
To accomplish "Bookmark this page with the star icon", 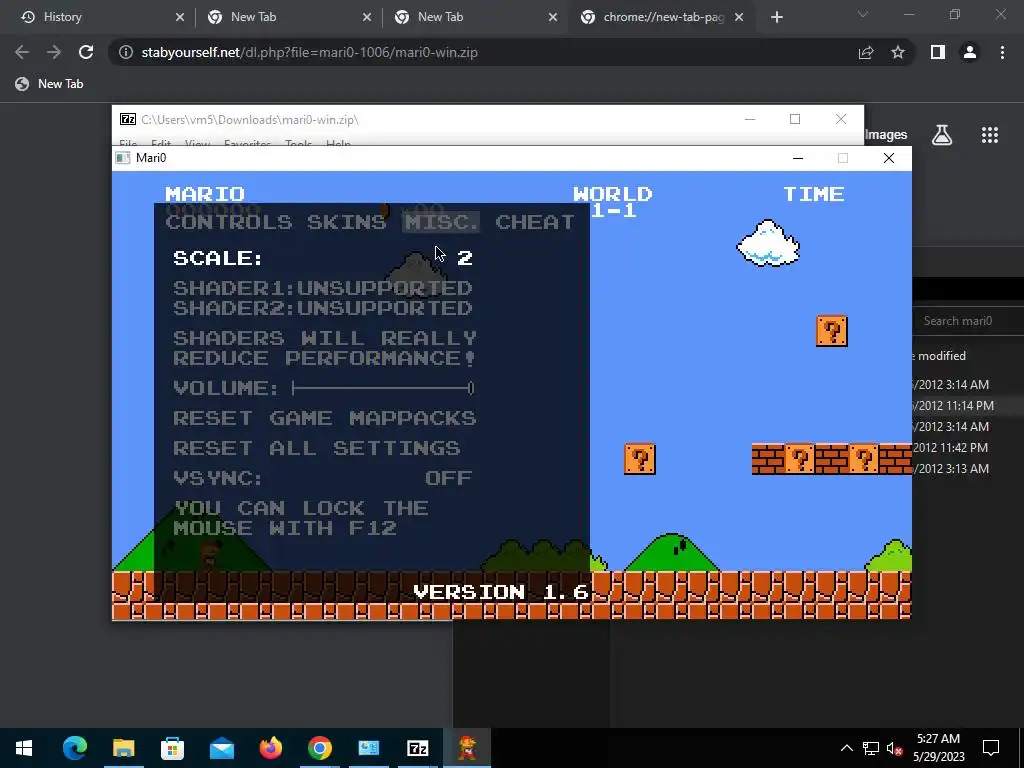I will (x=898, y=52).
